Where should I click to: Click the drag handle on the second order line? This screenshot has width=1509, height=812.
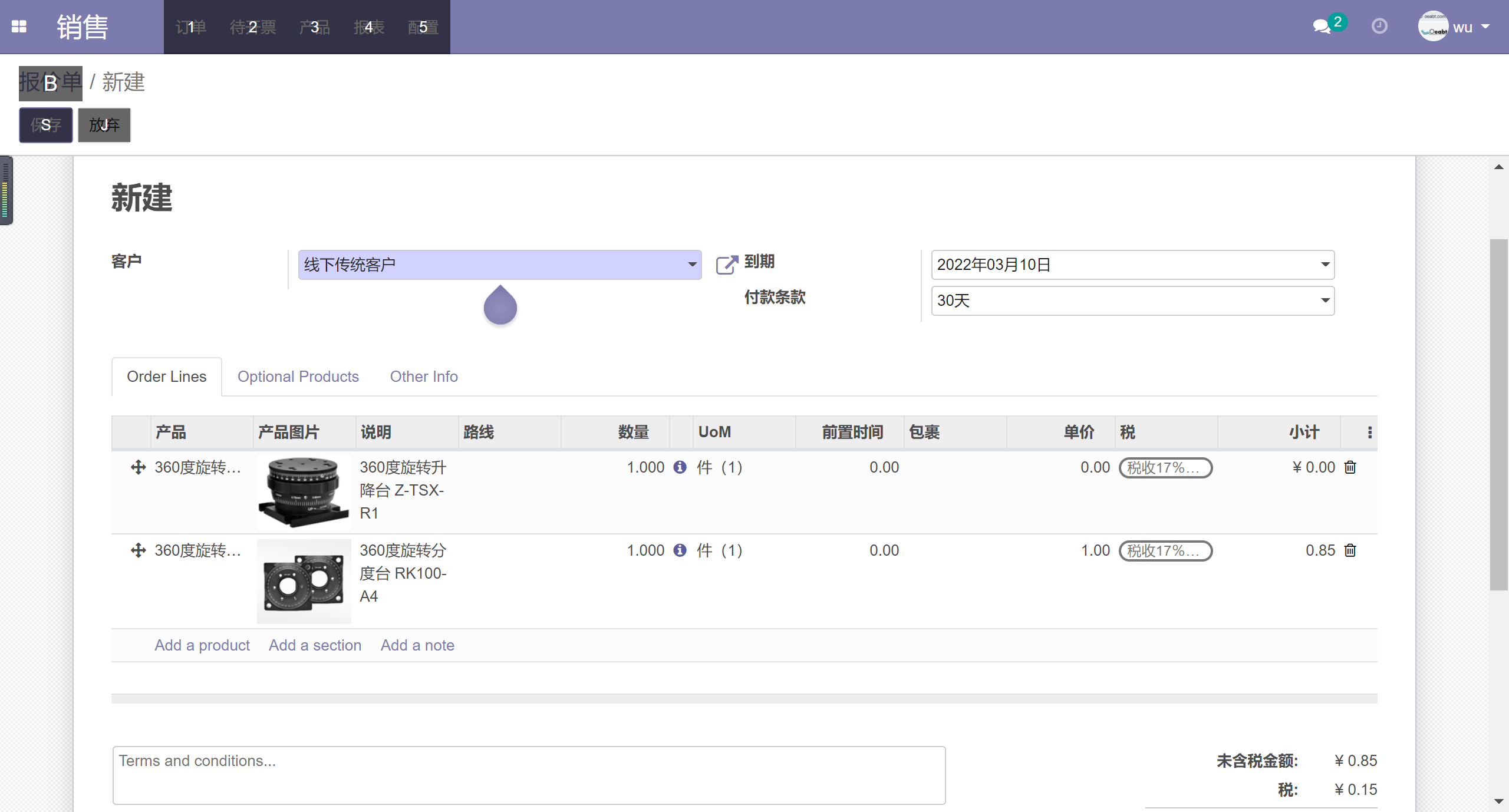(137, 550)
